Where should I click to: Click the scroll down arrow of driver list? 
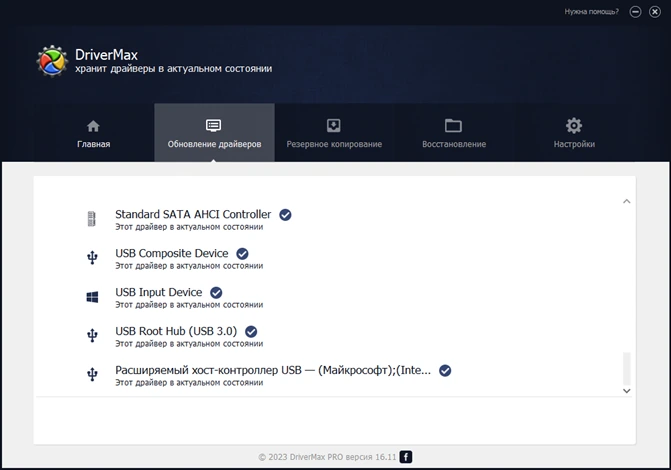coord(626,391)
